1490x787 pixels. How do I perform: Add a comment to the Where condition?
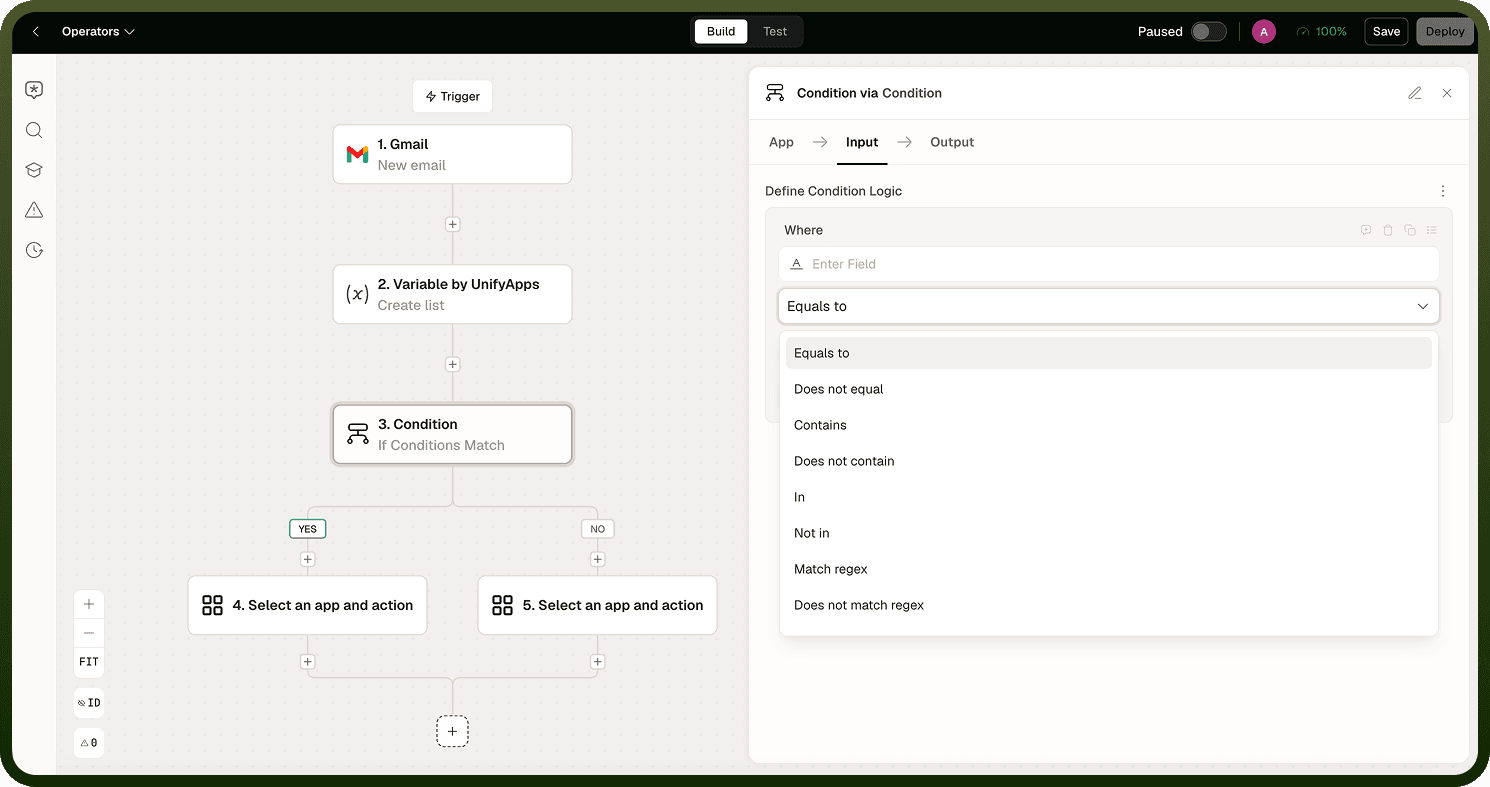coord(1366,230)
